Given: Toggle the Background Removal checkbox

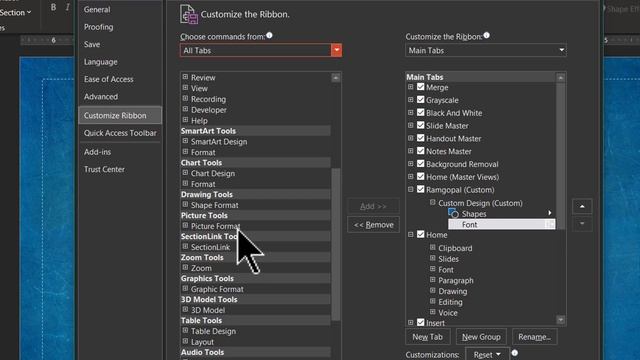Looking at the screenshot, I should [421, 164].
